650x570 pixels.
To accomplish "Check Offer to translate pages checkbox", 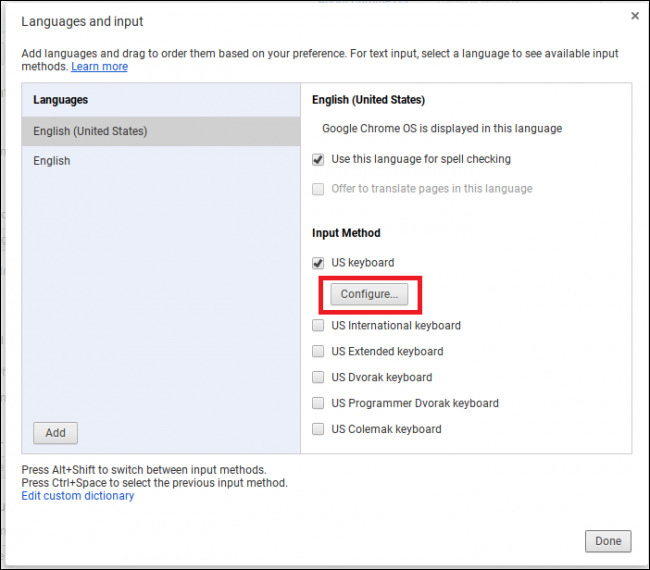I will point(318,189).
